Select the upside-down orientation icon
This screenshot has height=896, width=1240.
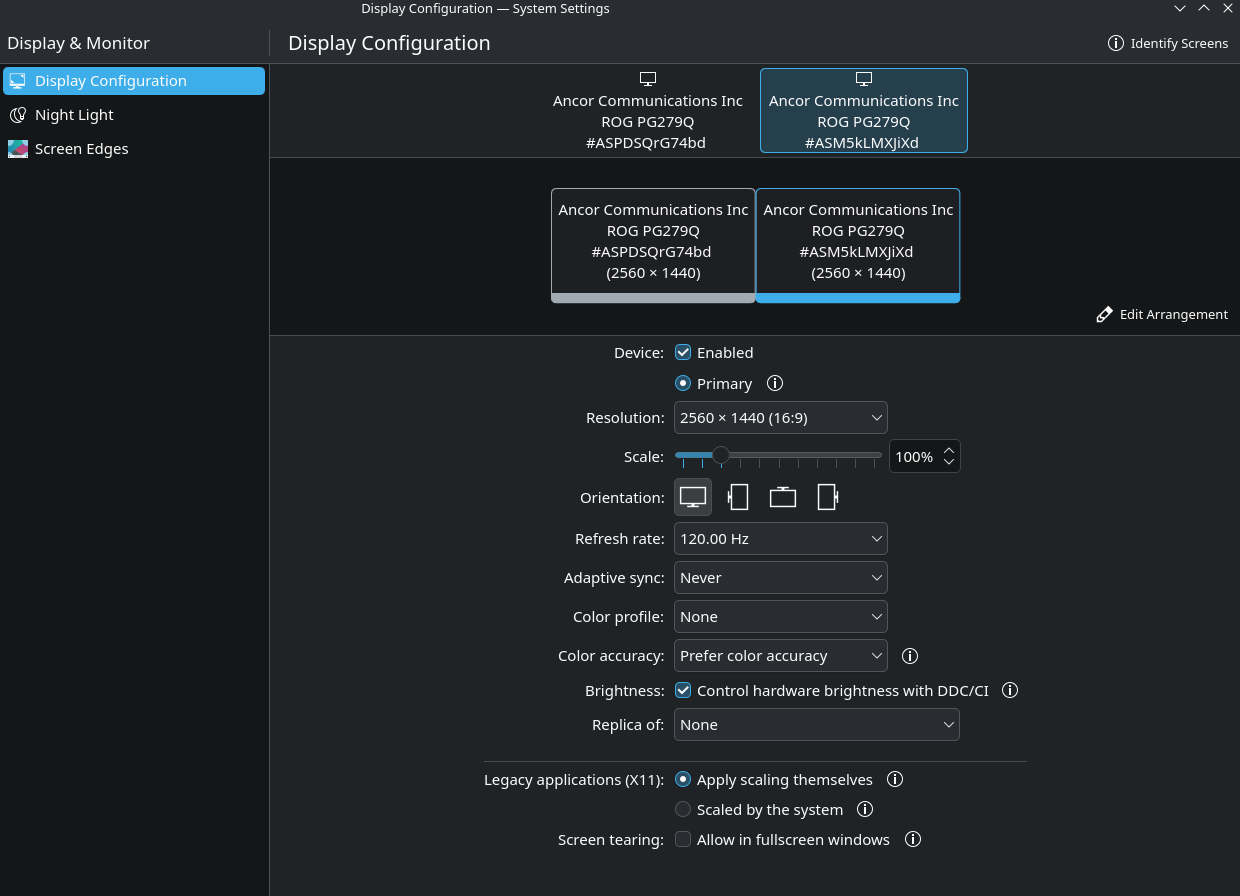coord(782,497)
